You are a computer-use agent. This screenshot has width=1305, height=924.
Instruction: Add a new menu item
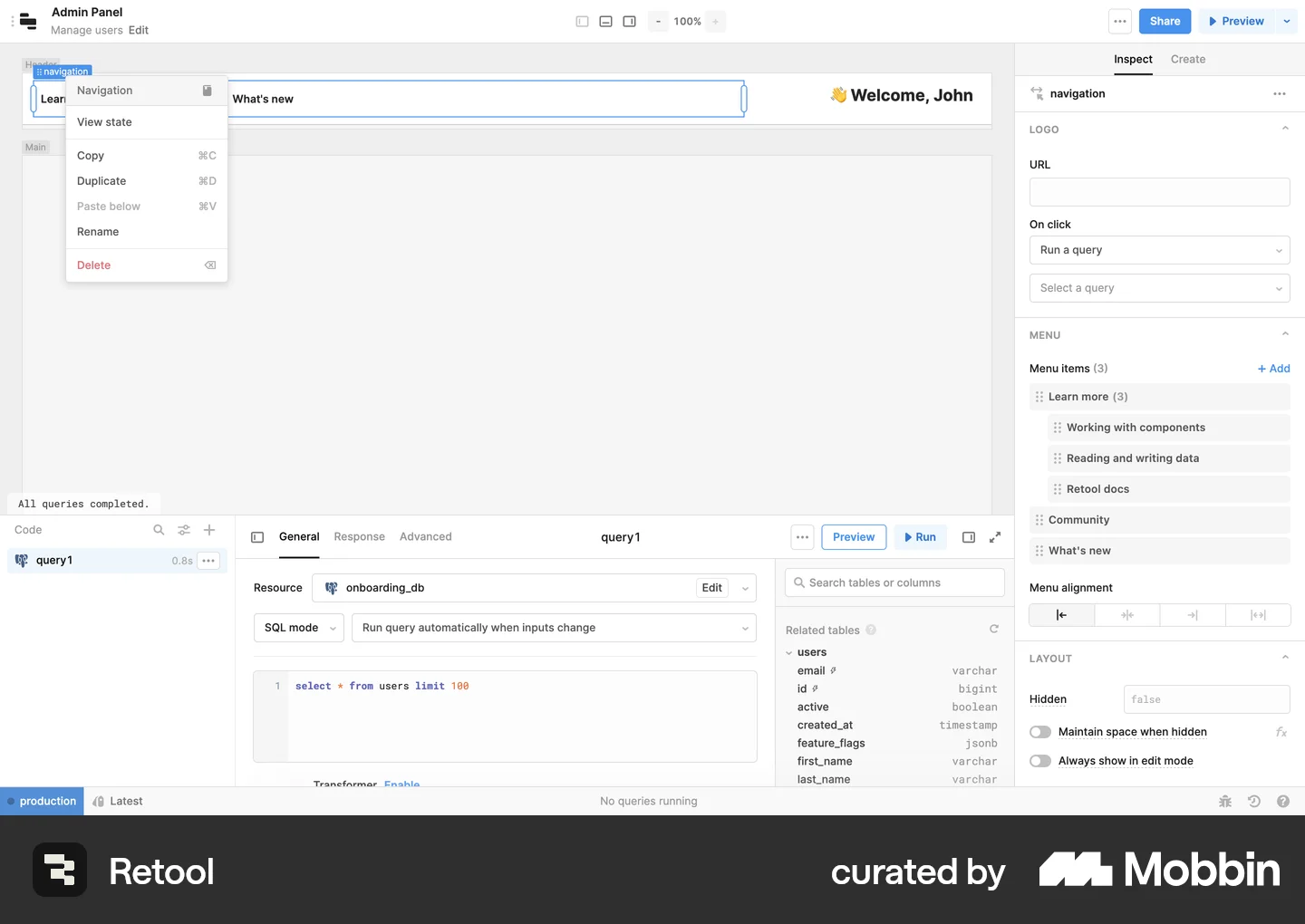[x=1274, y=369]
